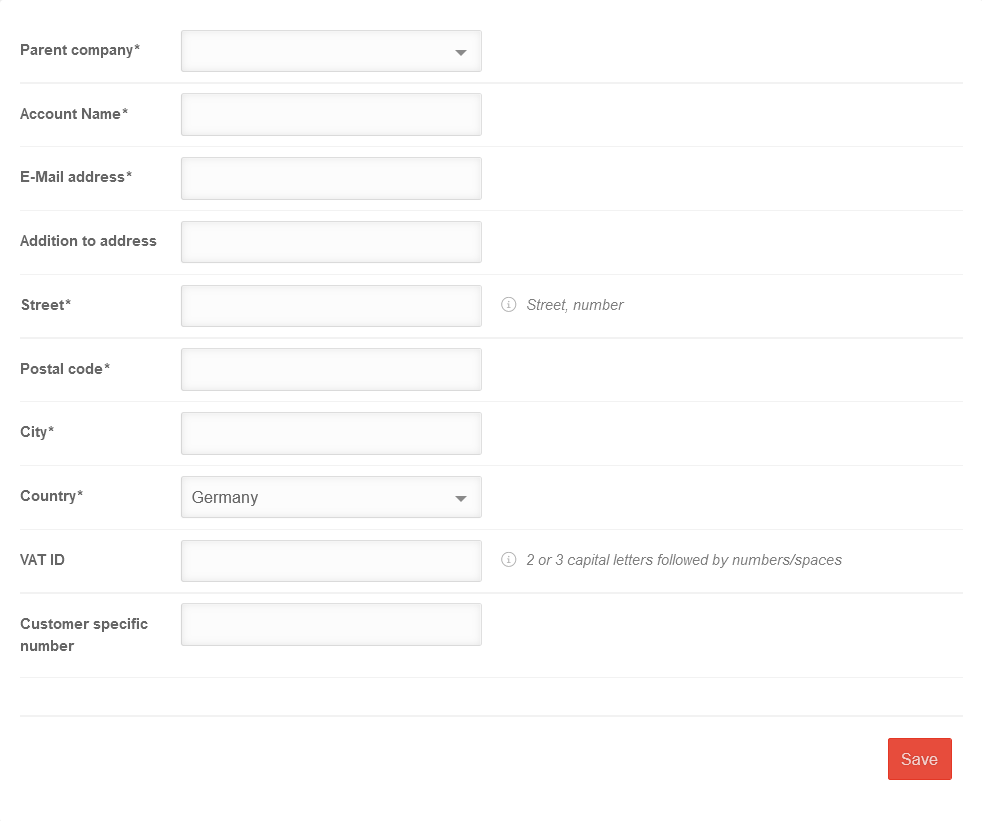Click inside the City input field

click(331, 433)
